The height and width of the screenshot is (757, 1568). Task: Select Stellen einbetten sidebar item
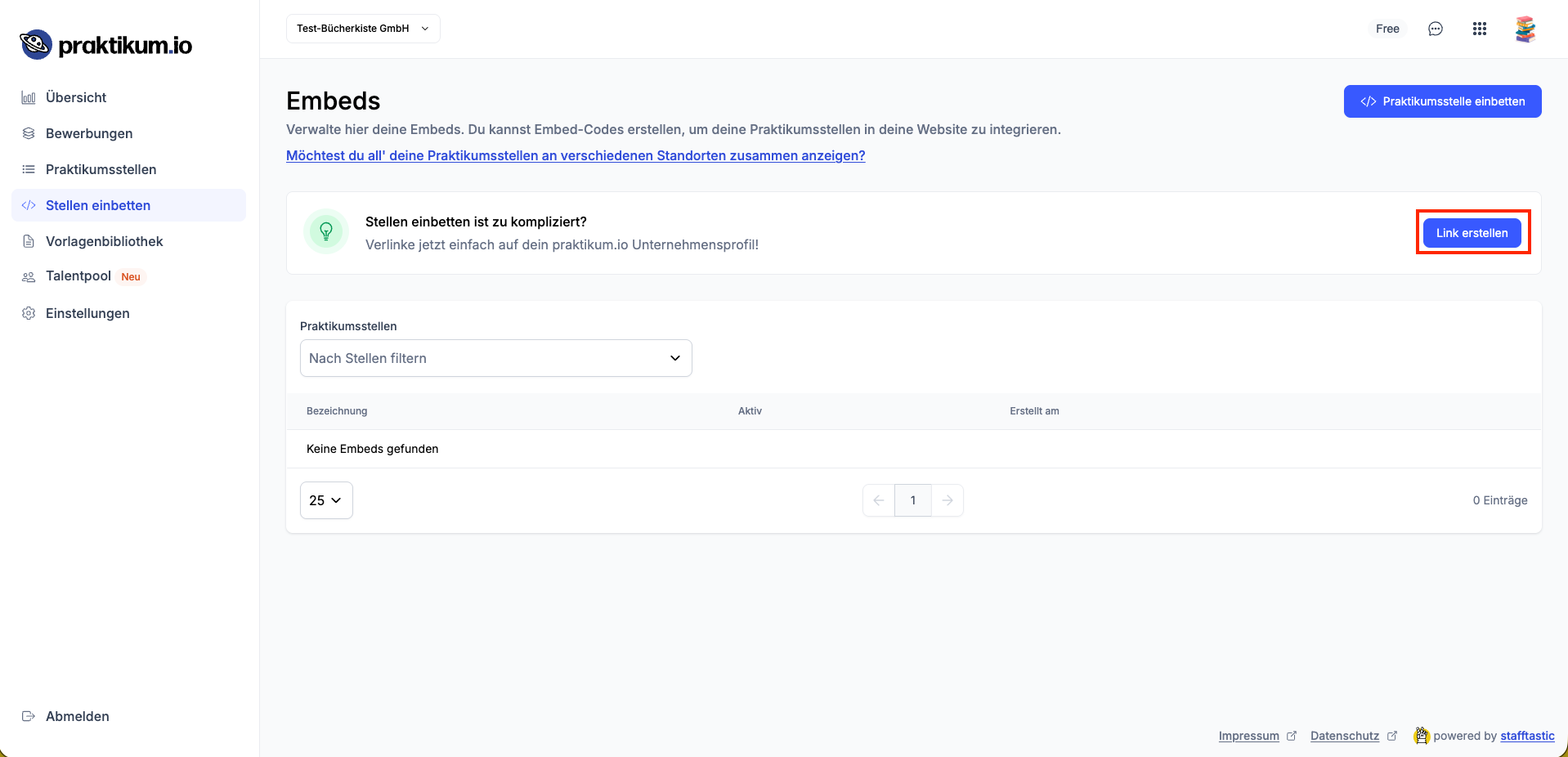pyautogui.click(x=128, y=205)
